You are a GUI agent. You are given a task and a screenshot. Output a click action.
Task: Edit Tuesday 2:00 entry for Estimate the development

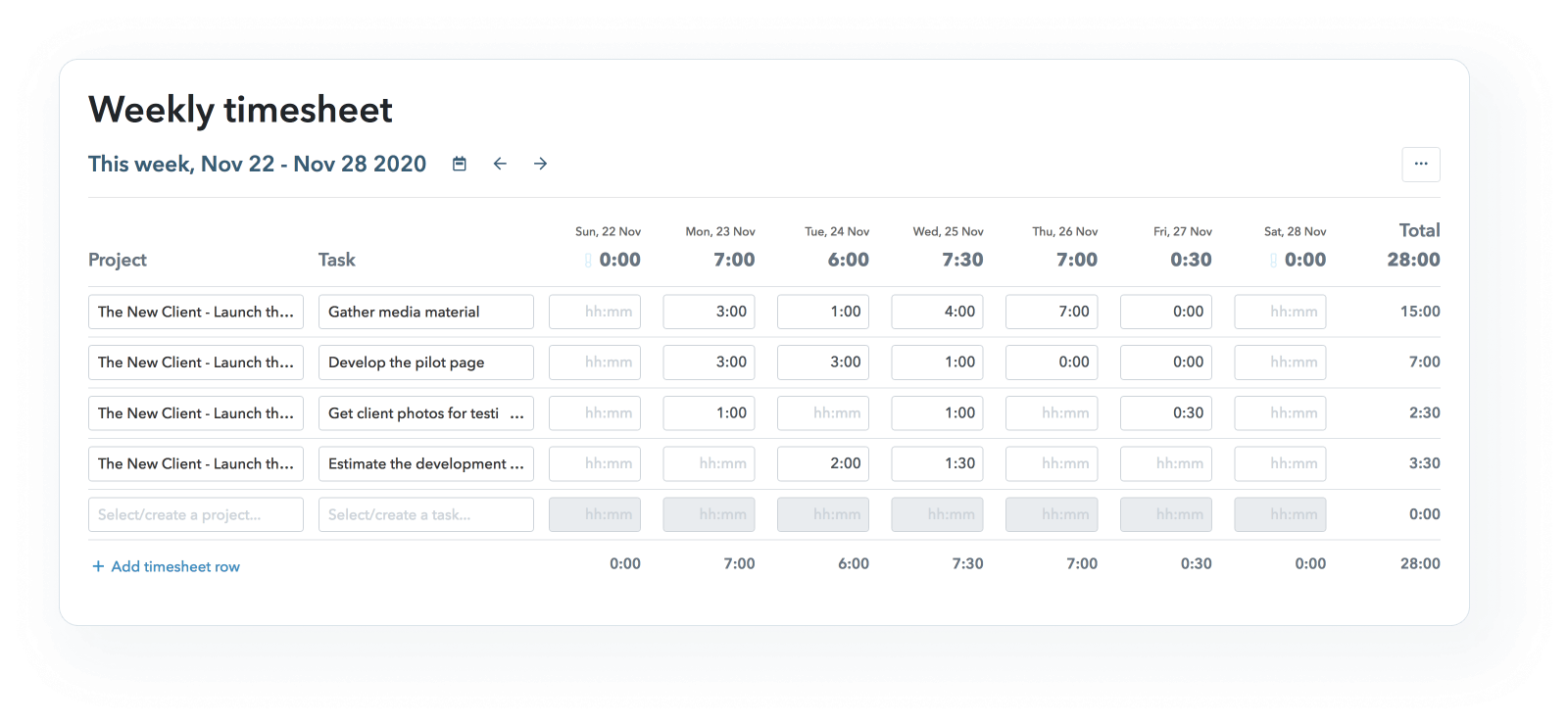pos(823,463)
